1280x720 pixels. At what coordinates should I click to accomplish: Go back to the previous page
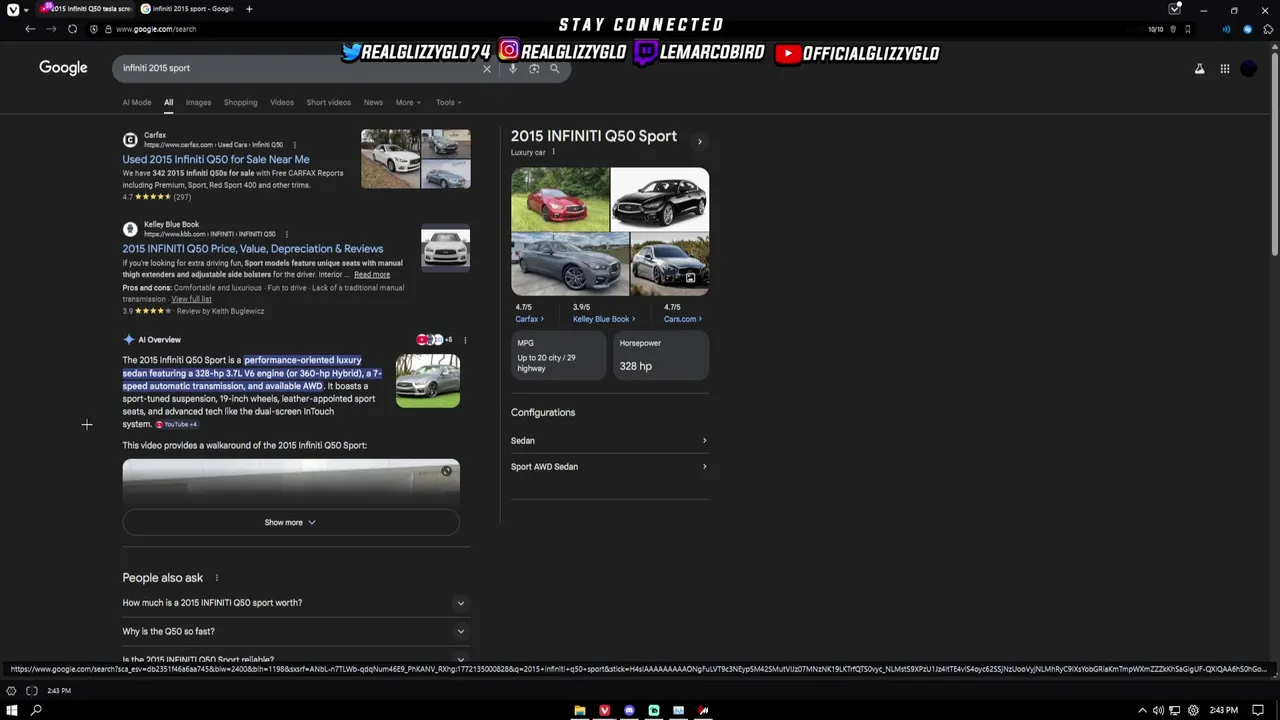point(30,29)
